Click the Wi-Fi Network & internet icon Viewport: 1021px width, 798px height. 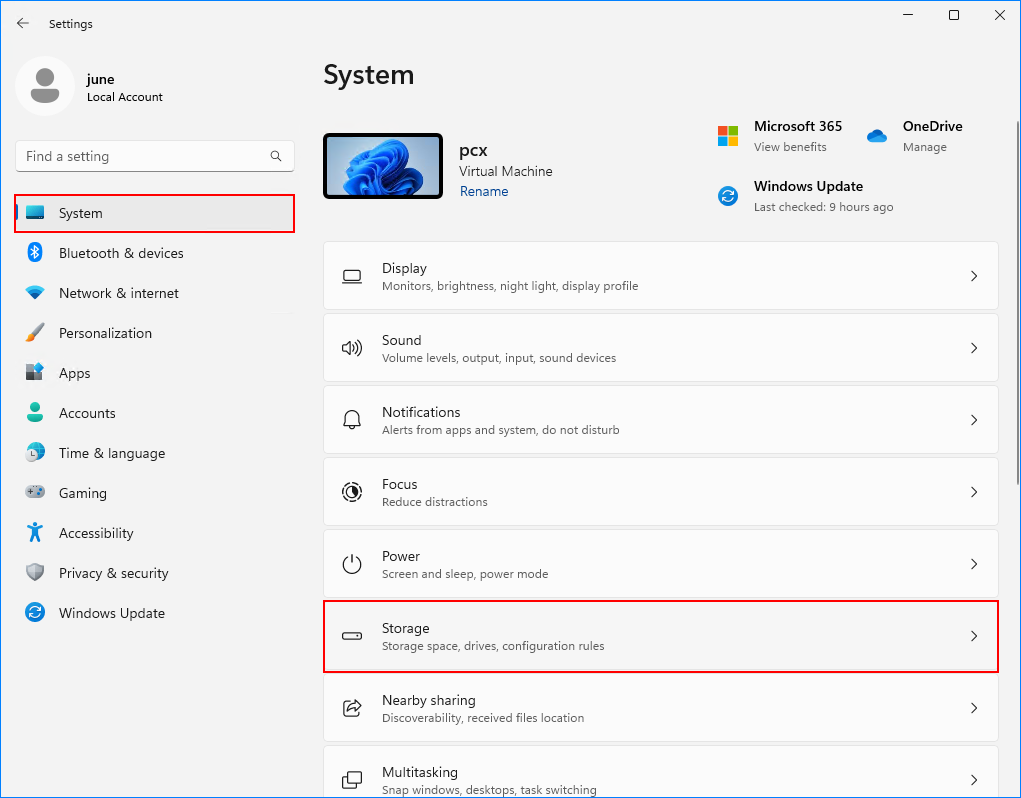click(x=35, y=293)
